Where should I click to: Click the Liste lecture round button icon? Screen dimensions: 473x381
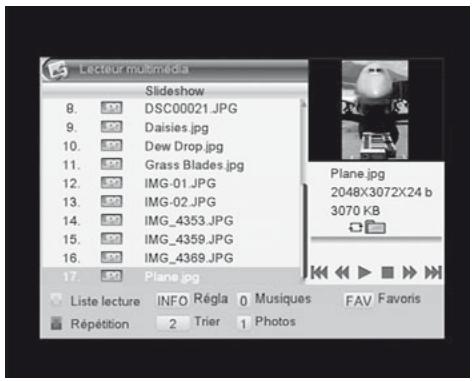[56, 300]
